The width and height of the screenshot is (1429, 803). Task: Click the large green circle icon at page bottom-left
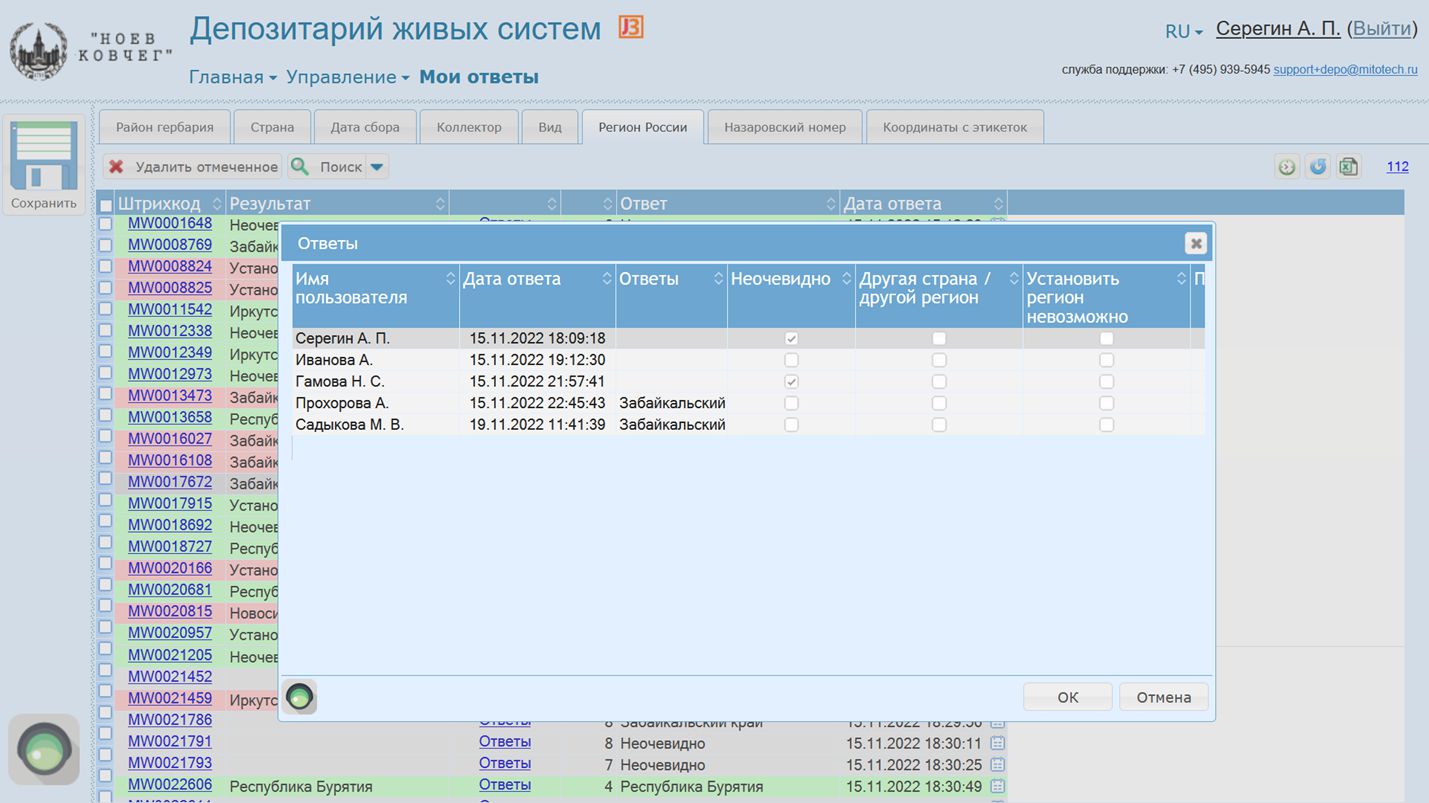44,749
